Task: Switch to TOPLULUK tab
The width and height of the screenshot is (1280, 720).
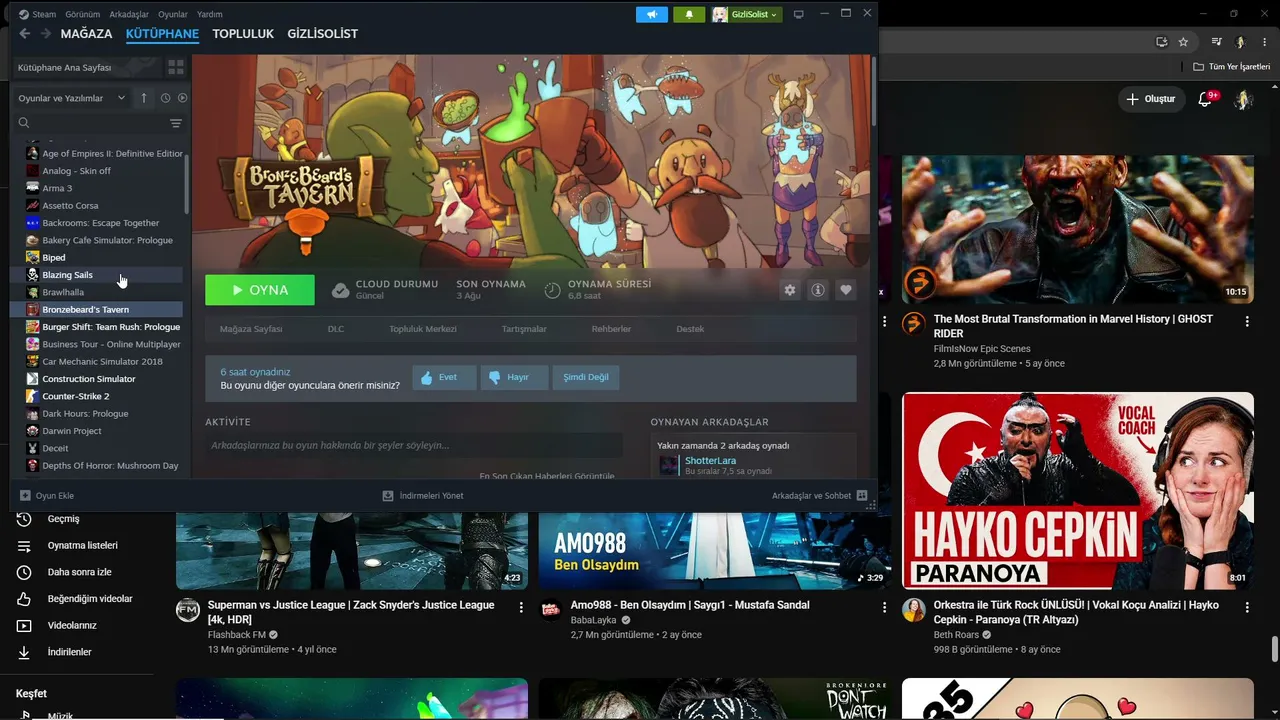Action: tap(243, 34)
